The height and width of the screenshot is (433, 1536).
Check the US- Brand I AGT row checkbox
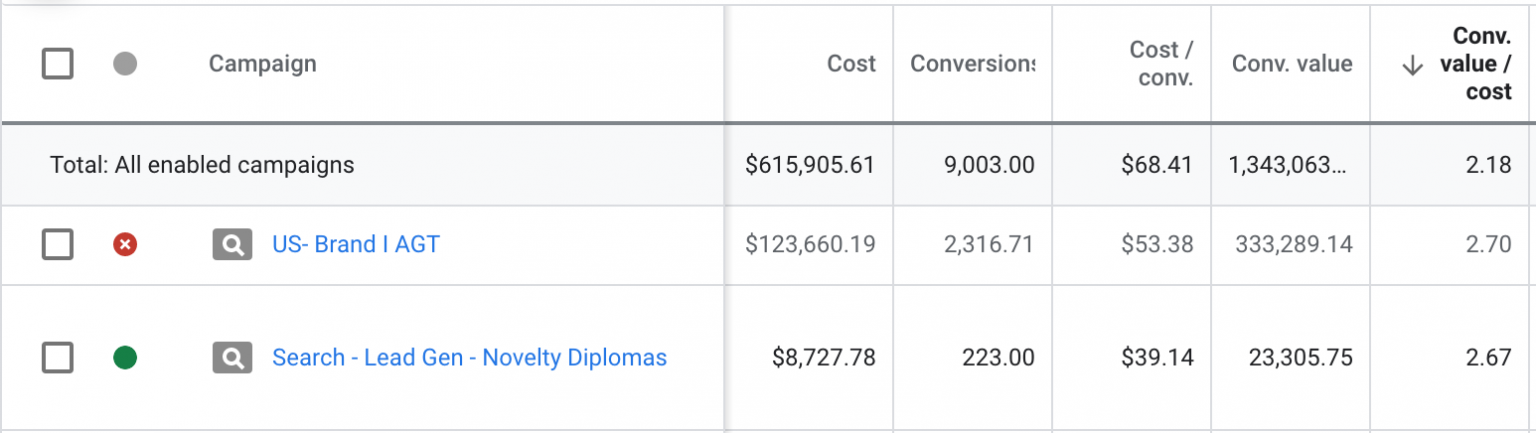pos(57,244)
